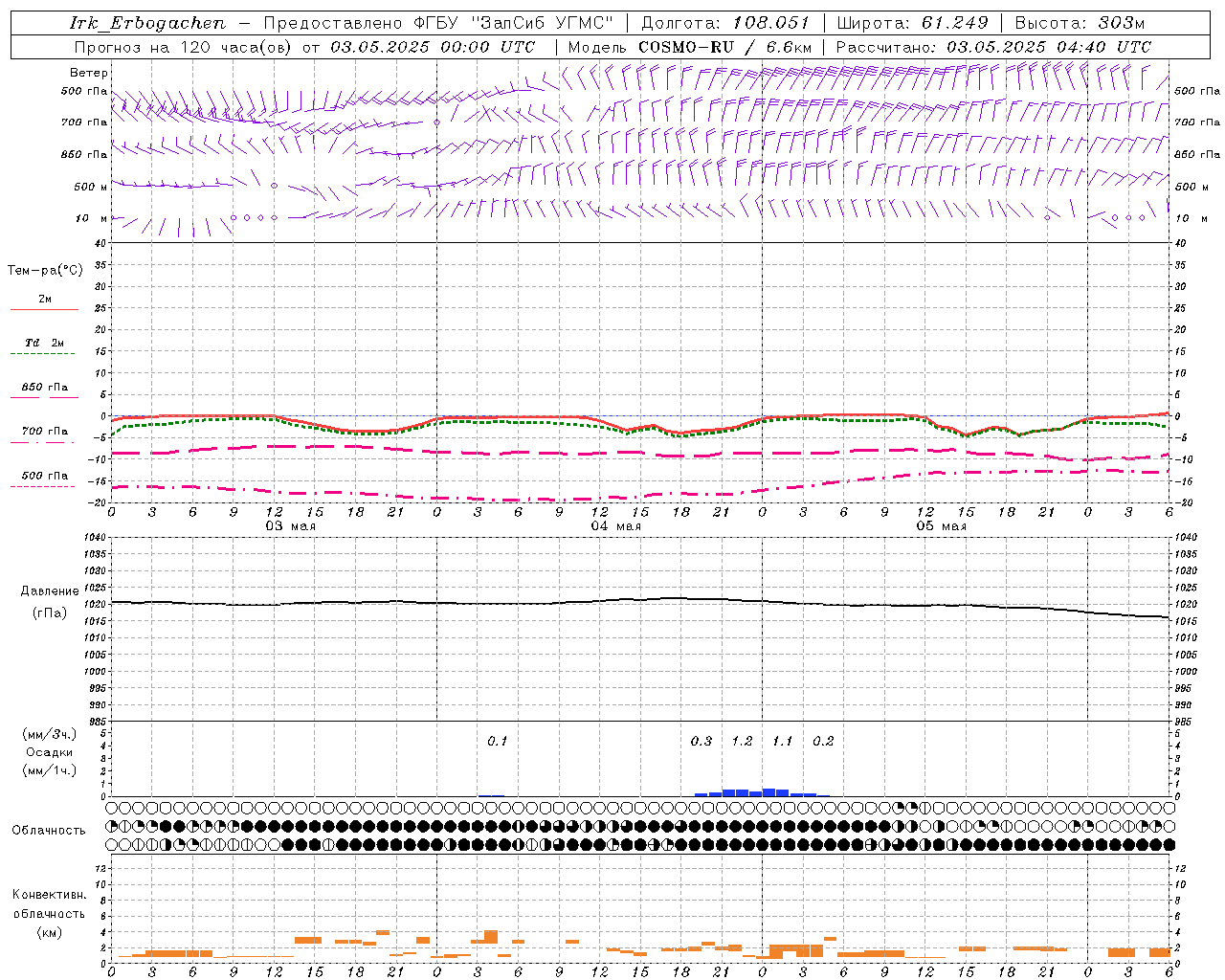Click the 'Высота: 303м' elevation label
Image resolution: width=1225 pixels, height=980 pixels.
pos(1080,23)
